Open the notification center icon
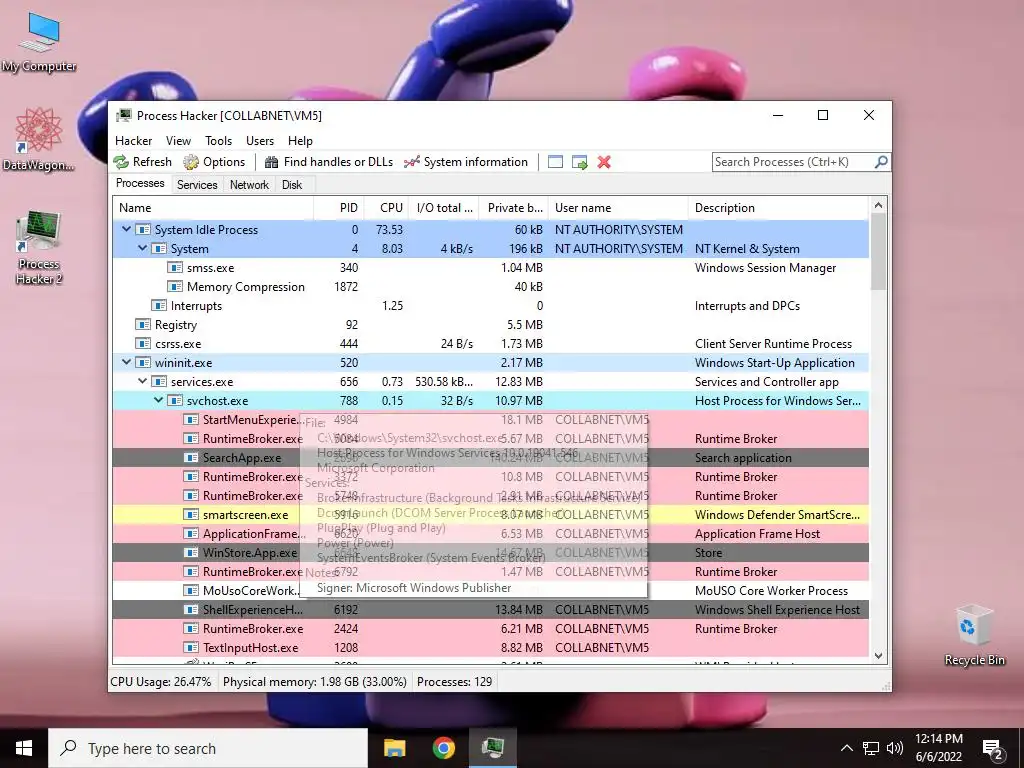The image size is (1024, 768). coord(993,748)
